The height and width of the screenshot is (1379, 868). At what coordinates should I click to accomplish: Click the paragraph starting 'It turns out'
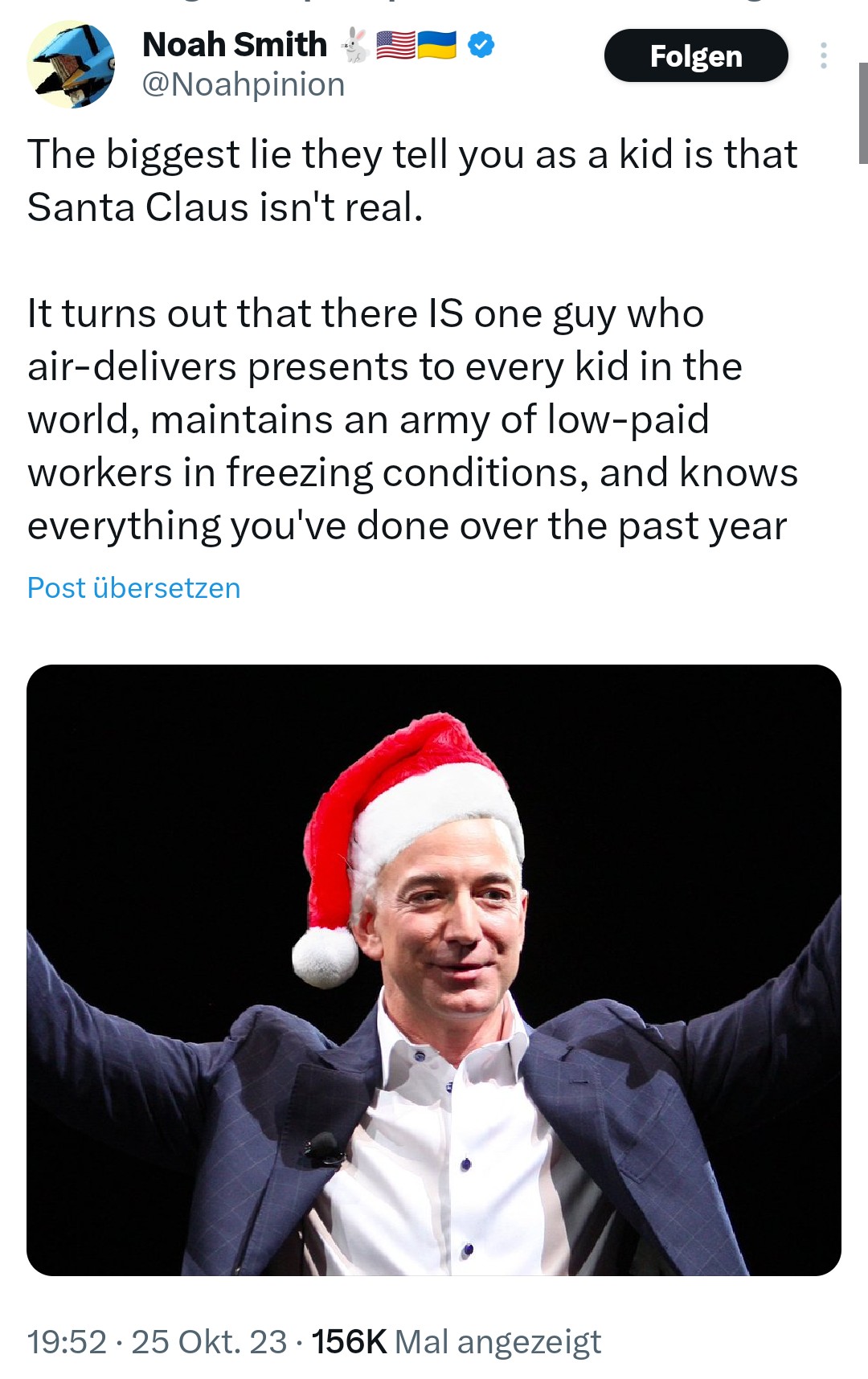click(412, 419)
